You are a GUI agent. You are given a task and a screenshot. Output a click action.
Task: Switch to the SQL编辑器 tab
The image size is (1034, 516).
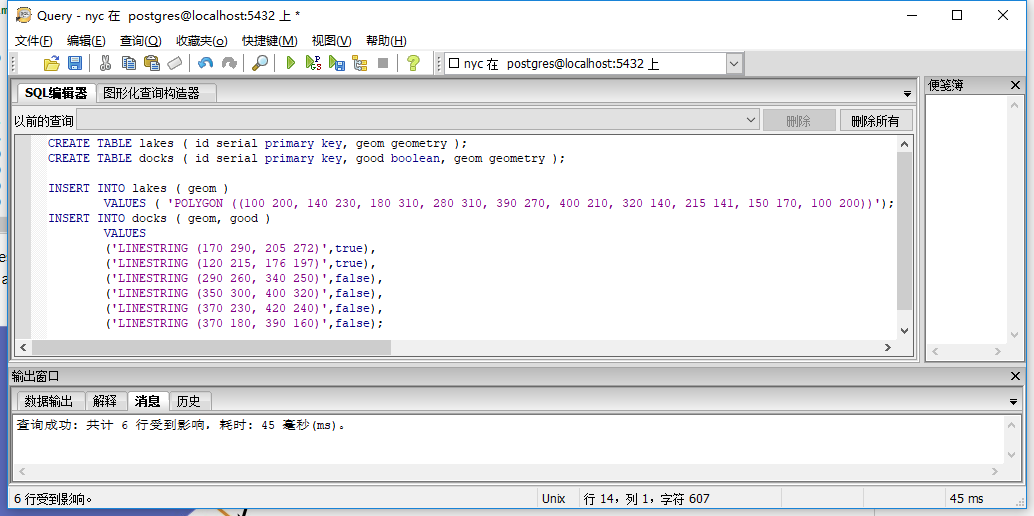(56, 93)
